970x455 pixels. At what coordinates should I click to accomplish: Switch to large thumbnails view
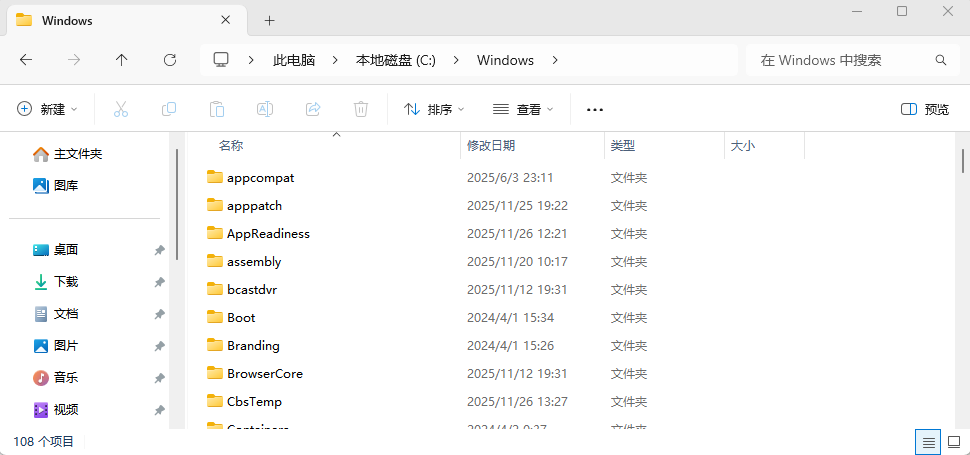954,442
